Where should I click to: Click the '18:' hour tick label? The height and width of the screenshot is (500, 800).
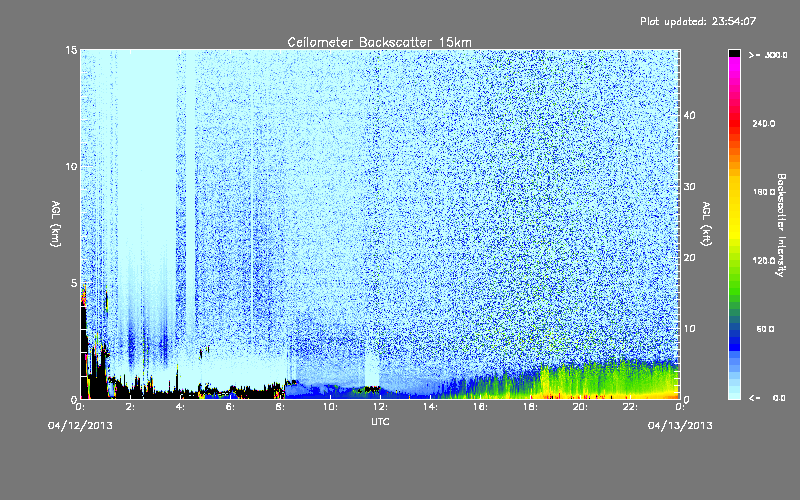[x=530, y=407]
